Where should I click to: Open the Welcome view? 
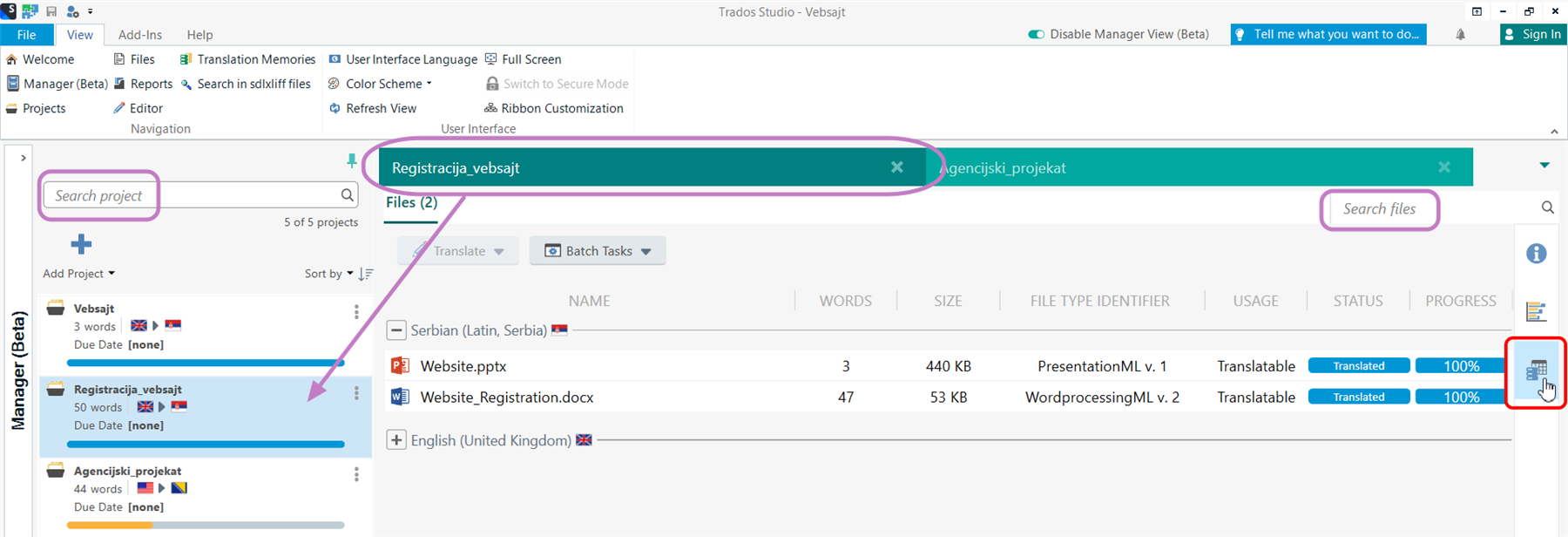40,59
